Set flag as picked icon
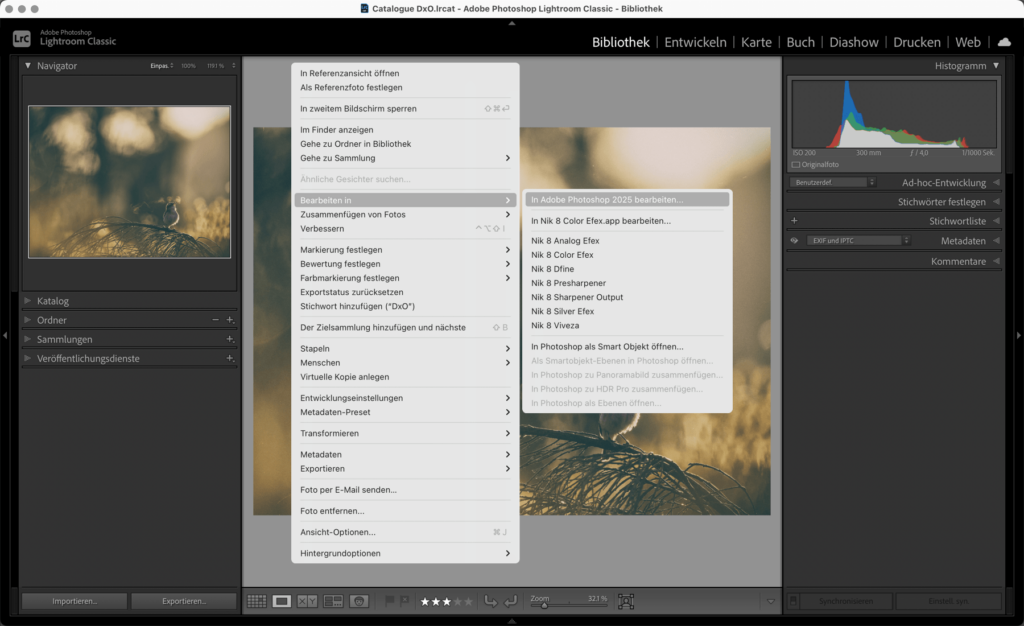The width and height of the screenshot is (1024, 626). [x=390, y=601]
